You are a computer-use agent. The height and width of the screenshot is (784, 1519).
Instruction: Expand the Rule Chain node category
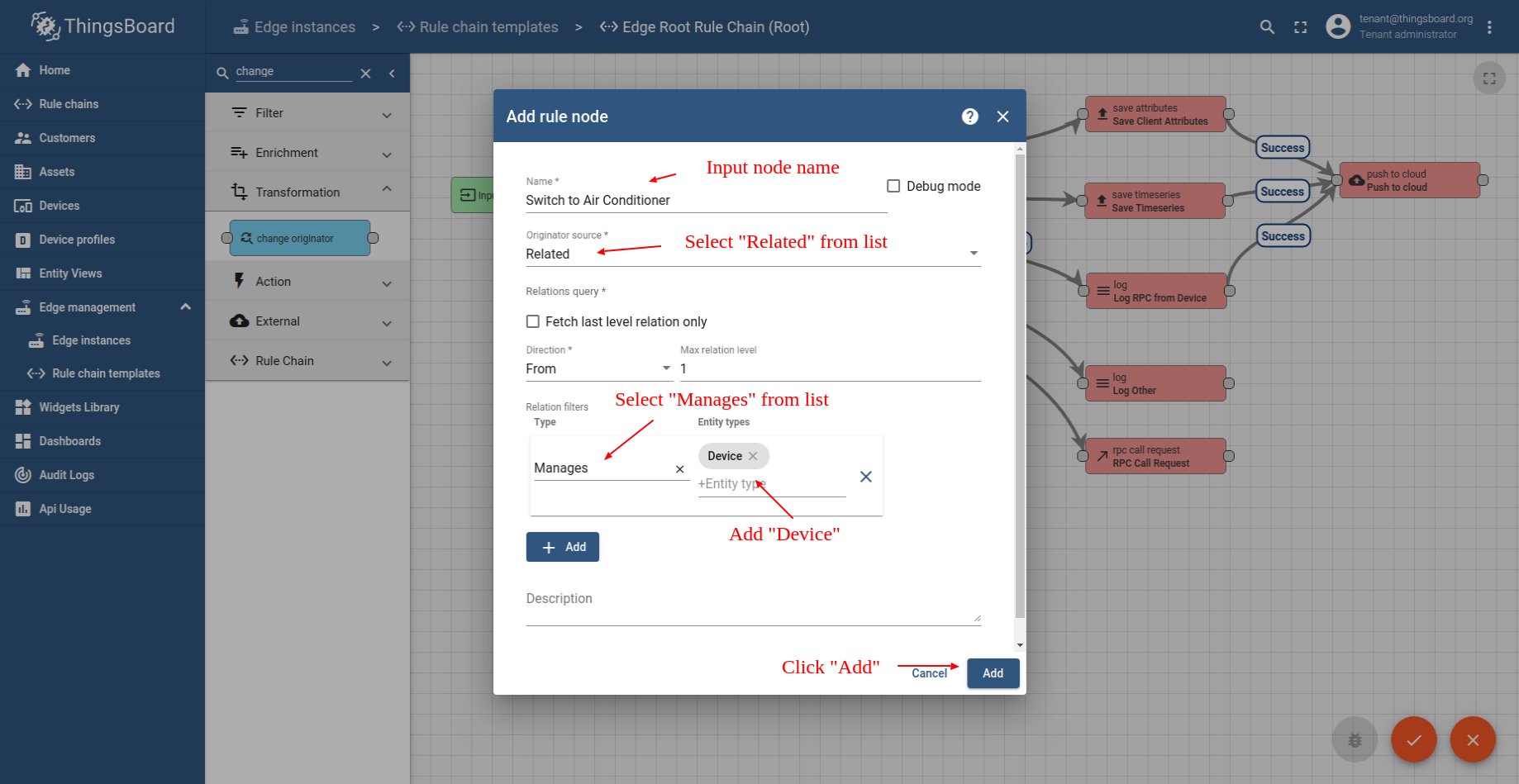tap(307, 361)
